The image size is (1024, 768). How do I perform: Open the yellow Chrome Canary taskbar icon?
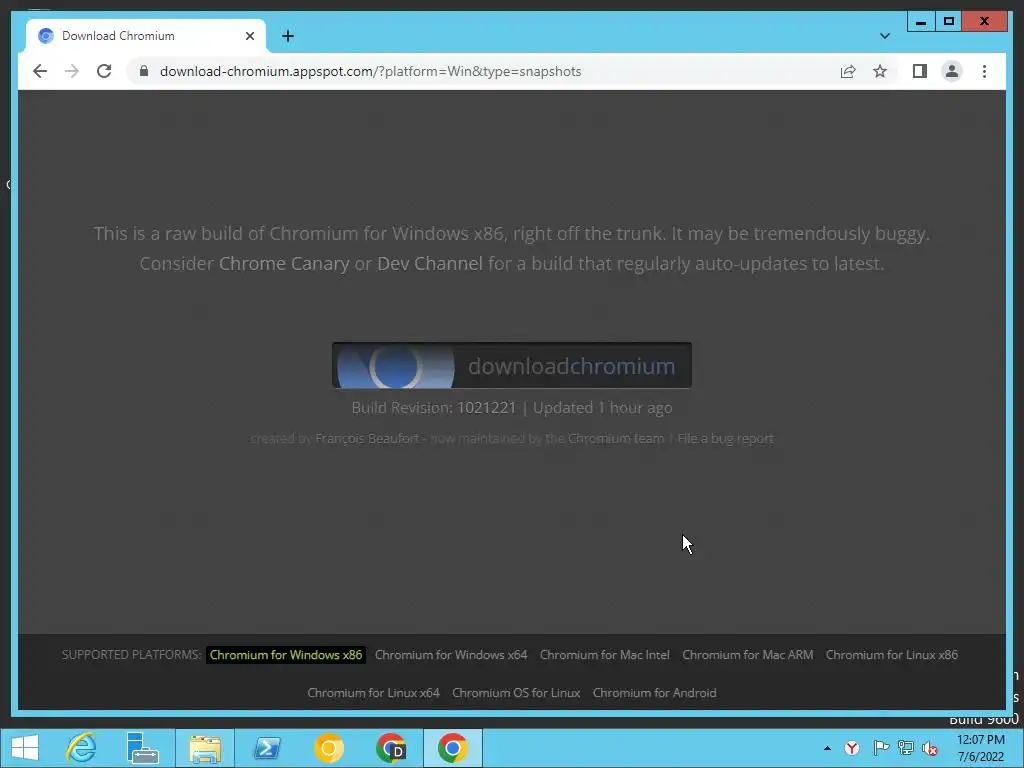point(328,748)
